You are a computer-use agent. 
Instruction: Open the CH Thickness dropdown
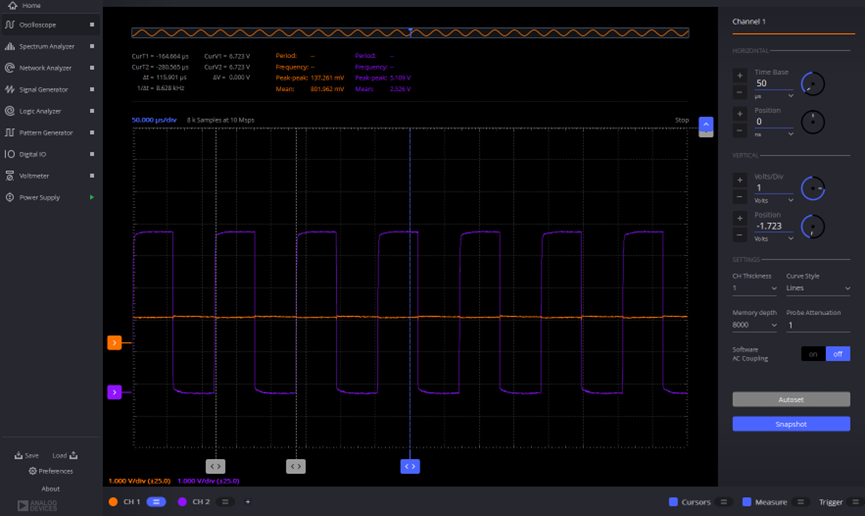755,288
